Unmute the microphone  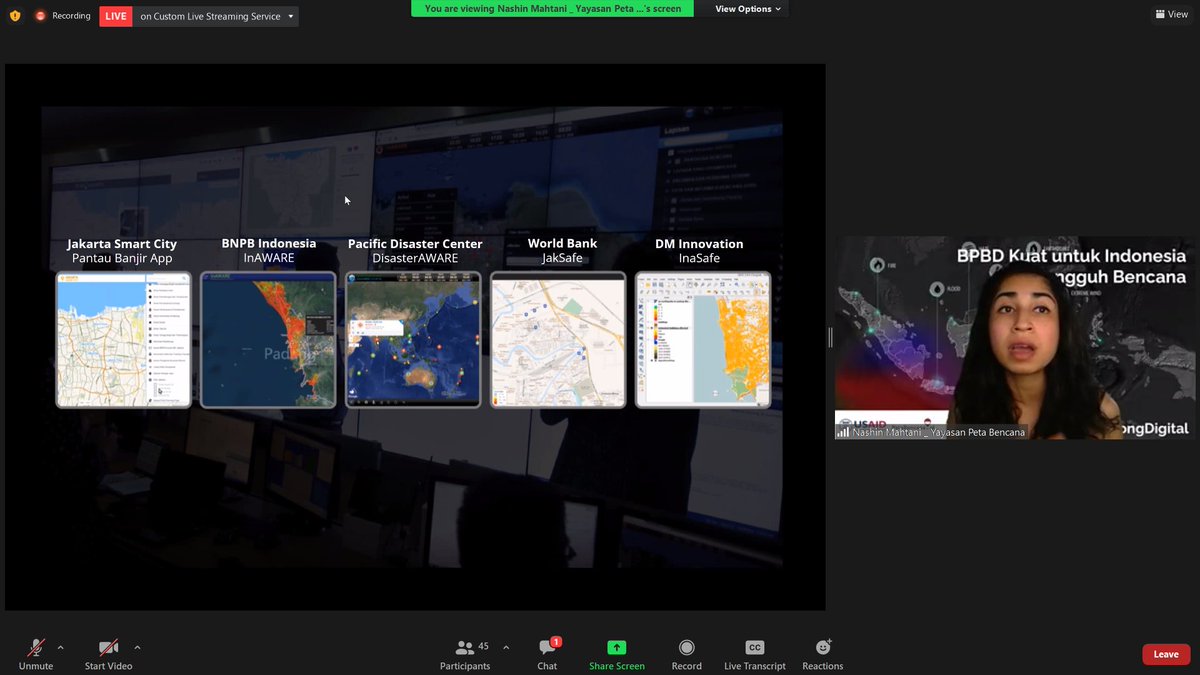35,654
